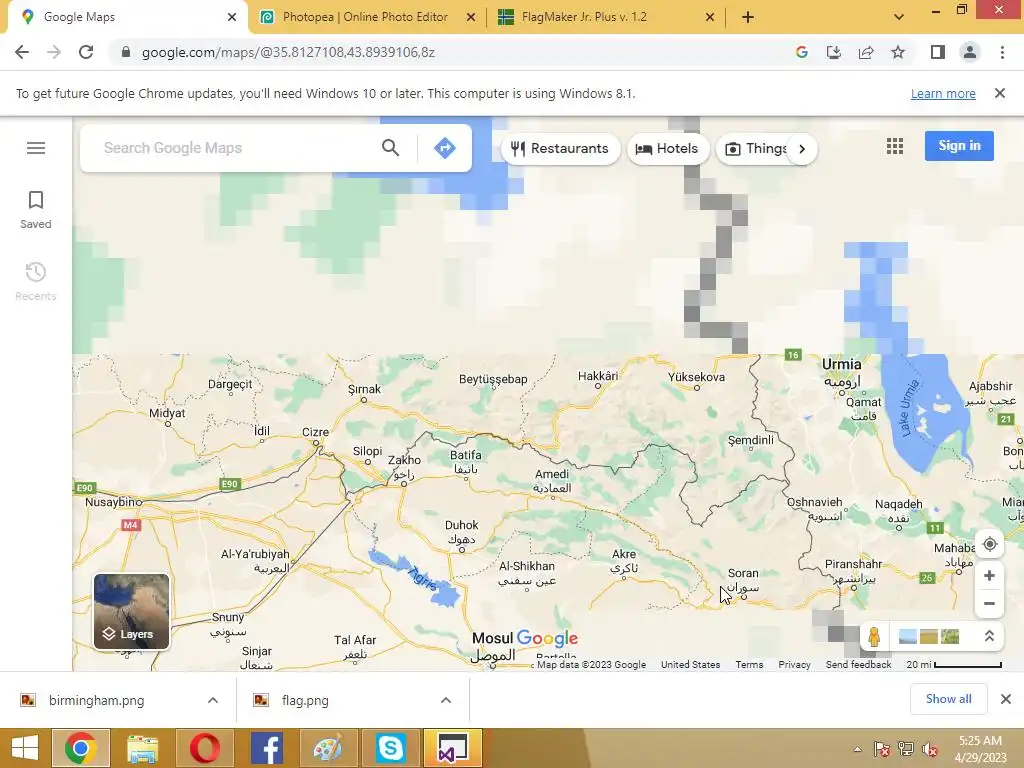Click the system clock in tray
This screenshot has width=1024, height=768.
[x=980, y=748]
